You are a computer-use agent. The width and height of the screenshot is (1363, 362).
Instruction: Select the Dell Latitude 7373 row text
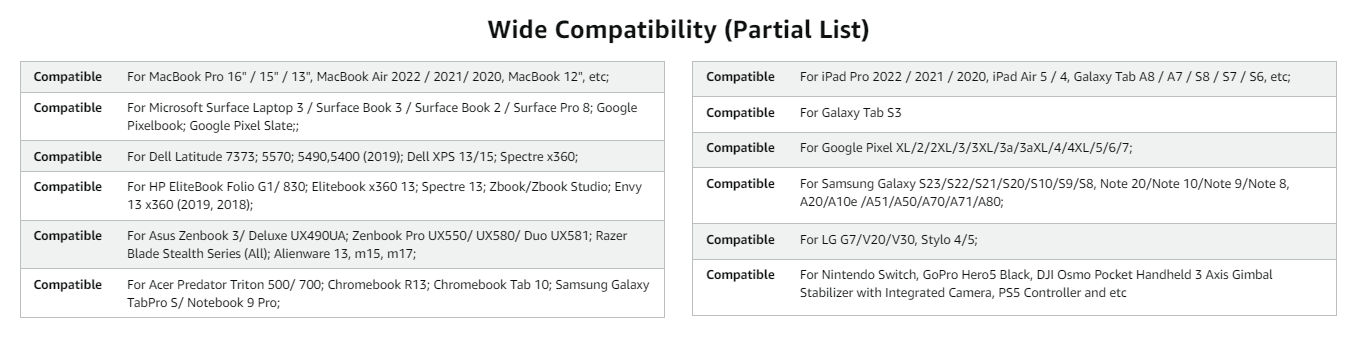click(352, 156)
